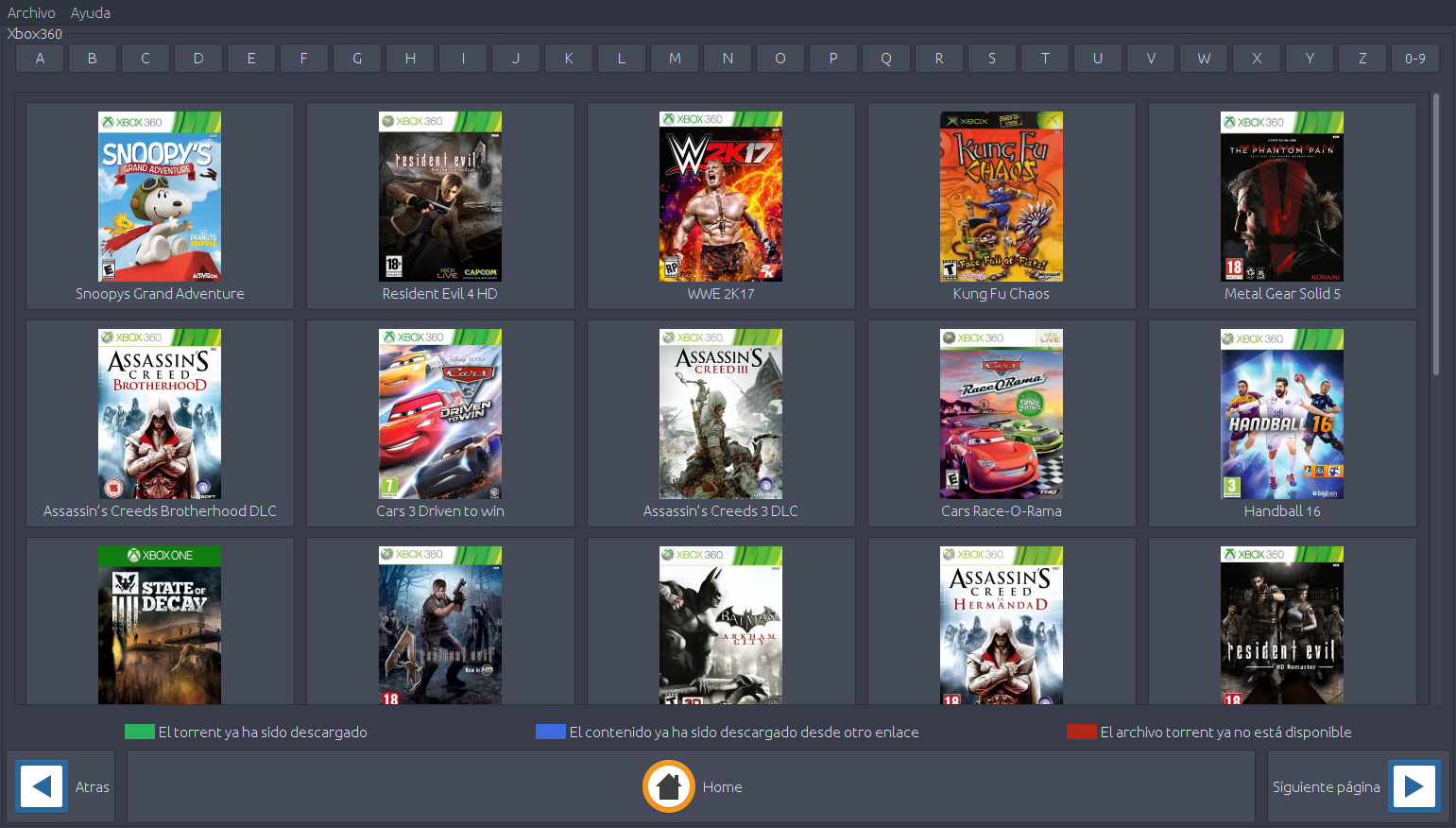Filter games by letter U
The height and width of the screenshot is (828, 1456).
coord(1098,59)
